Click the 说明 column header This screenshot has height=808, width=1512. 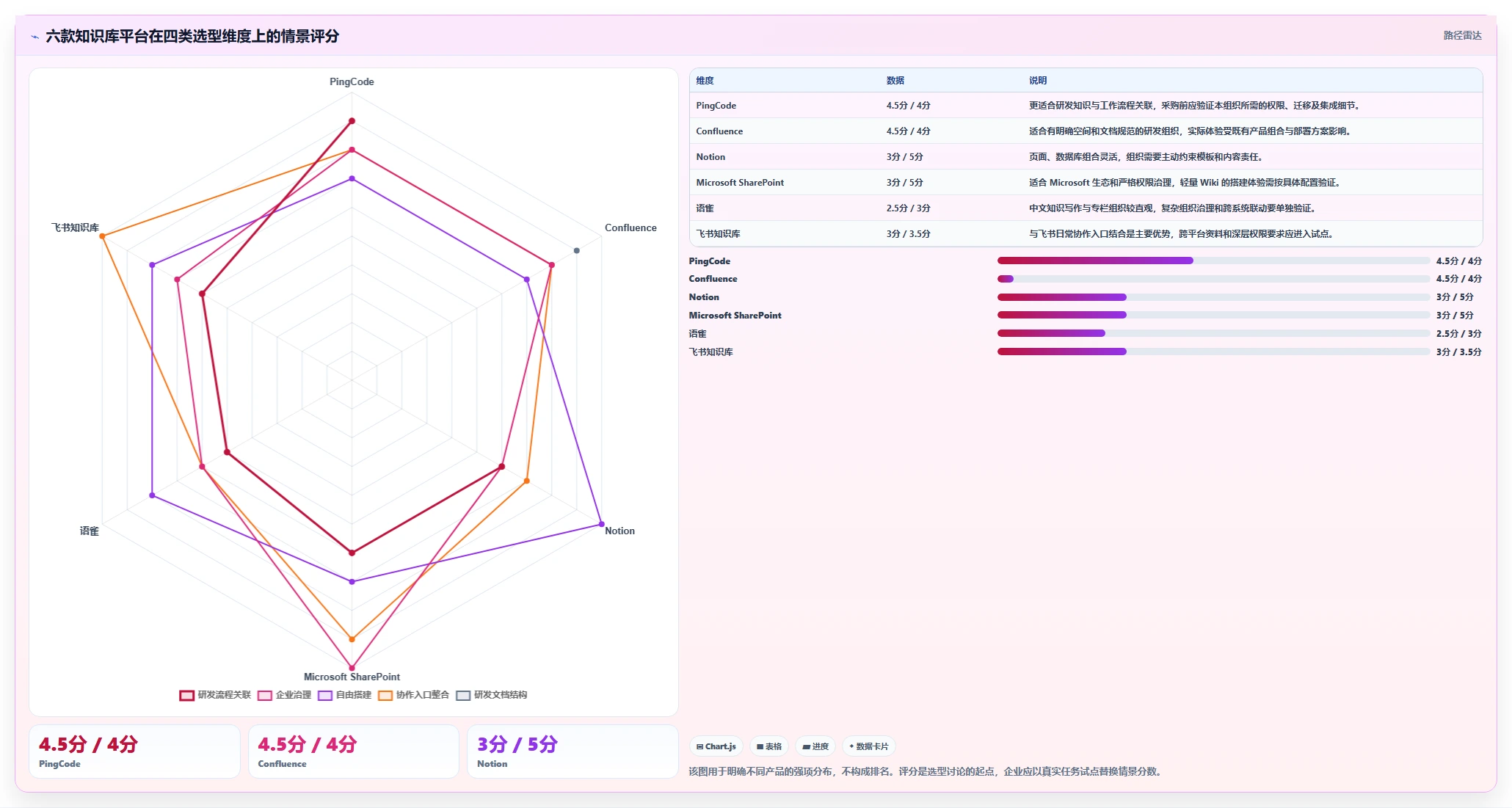click(x=1038, y=81)
